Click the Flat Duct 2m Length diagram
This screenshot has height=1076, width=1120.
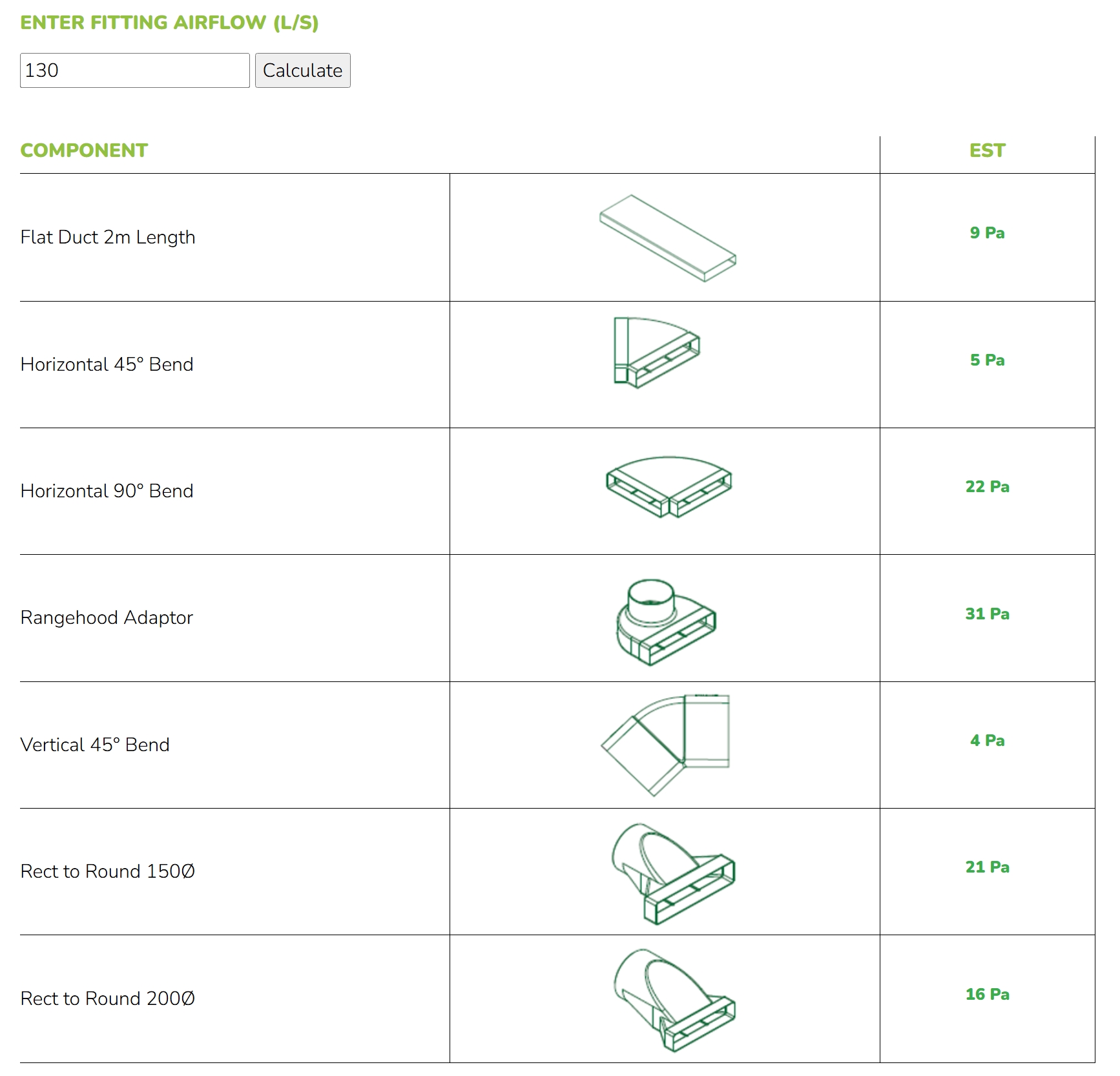667,238
